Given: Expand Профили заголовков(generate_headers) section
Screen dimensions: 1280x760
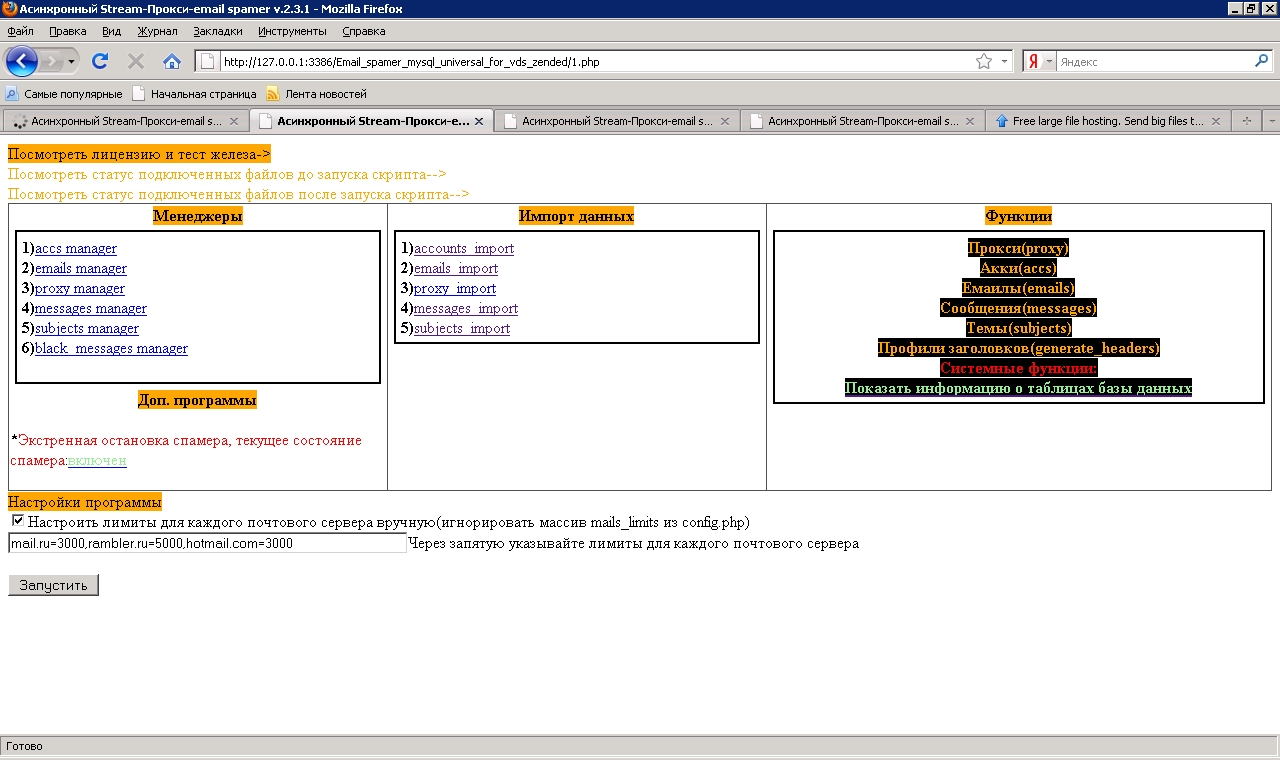Looking at the screenshot, I should coord(1018,348).
